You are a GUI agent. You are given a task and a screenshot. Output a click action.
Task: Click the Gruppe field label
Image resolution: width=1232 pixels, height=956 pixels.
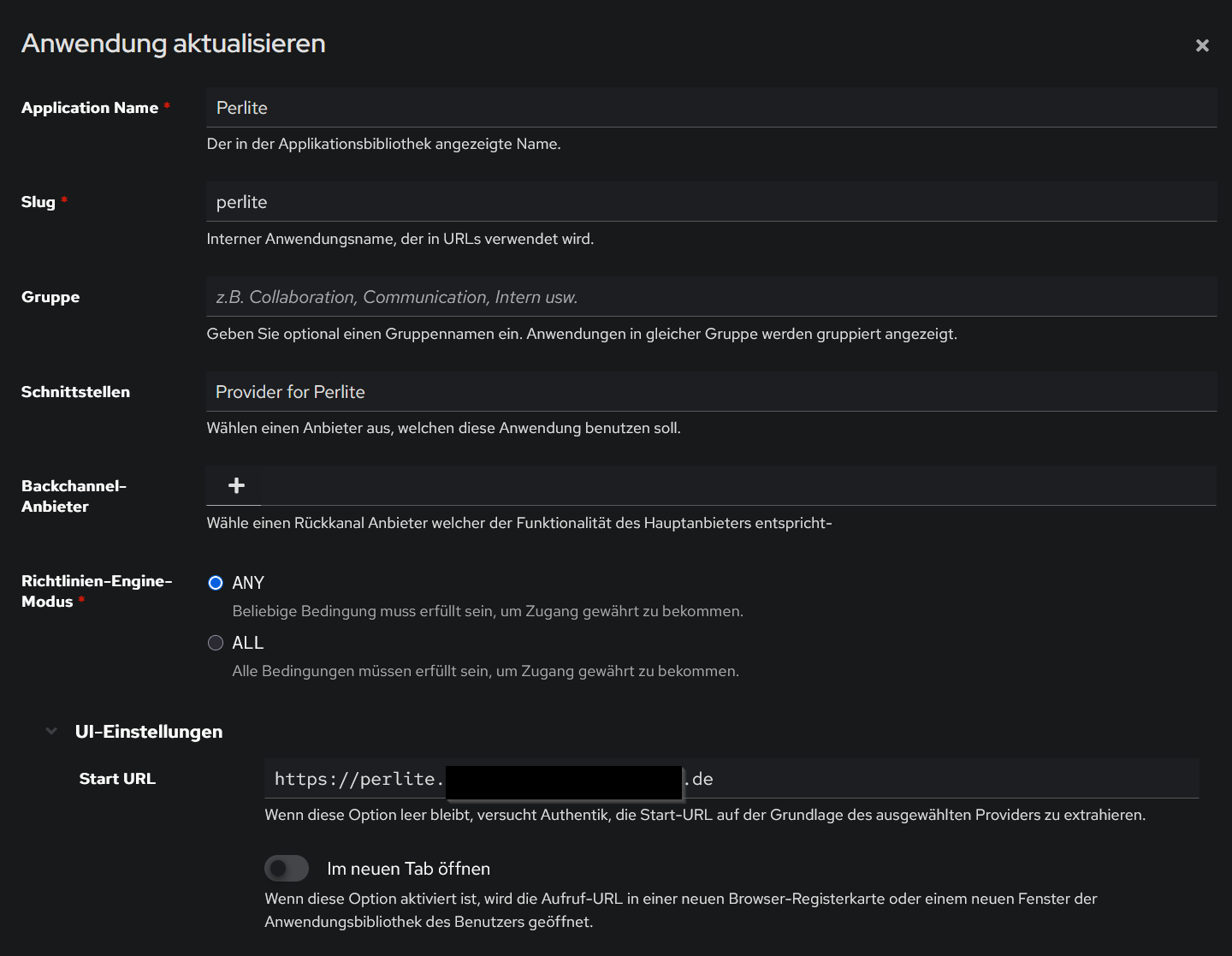pyautogui.click(x=50, y=297)
